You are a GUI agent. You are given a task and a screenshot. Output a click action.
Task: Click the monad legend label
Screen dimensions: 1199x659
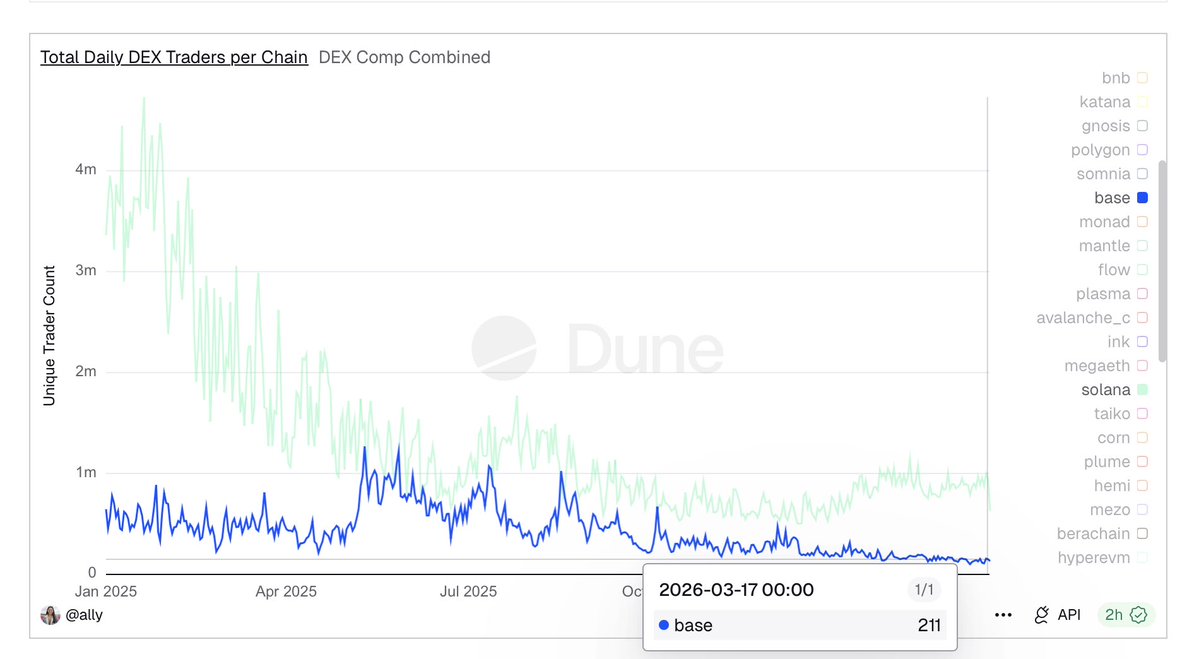pos(1104,222)
